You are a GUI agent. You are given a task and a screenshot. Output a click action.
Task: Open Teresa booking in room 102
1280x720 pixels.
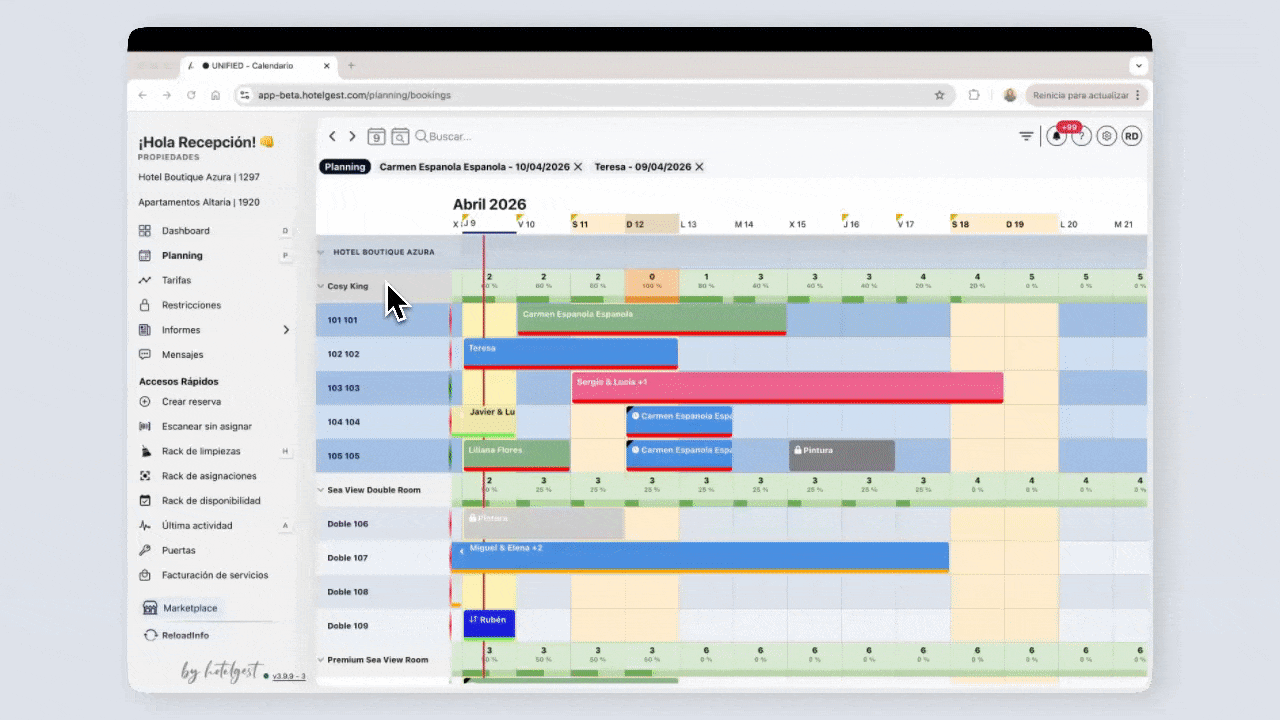571,353
